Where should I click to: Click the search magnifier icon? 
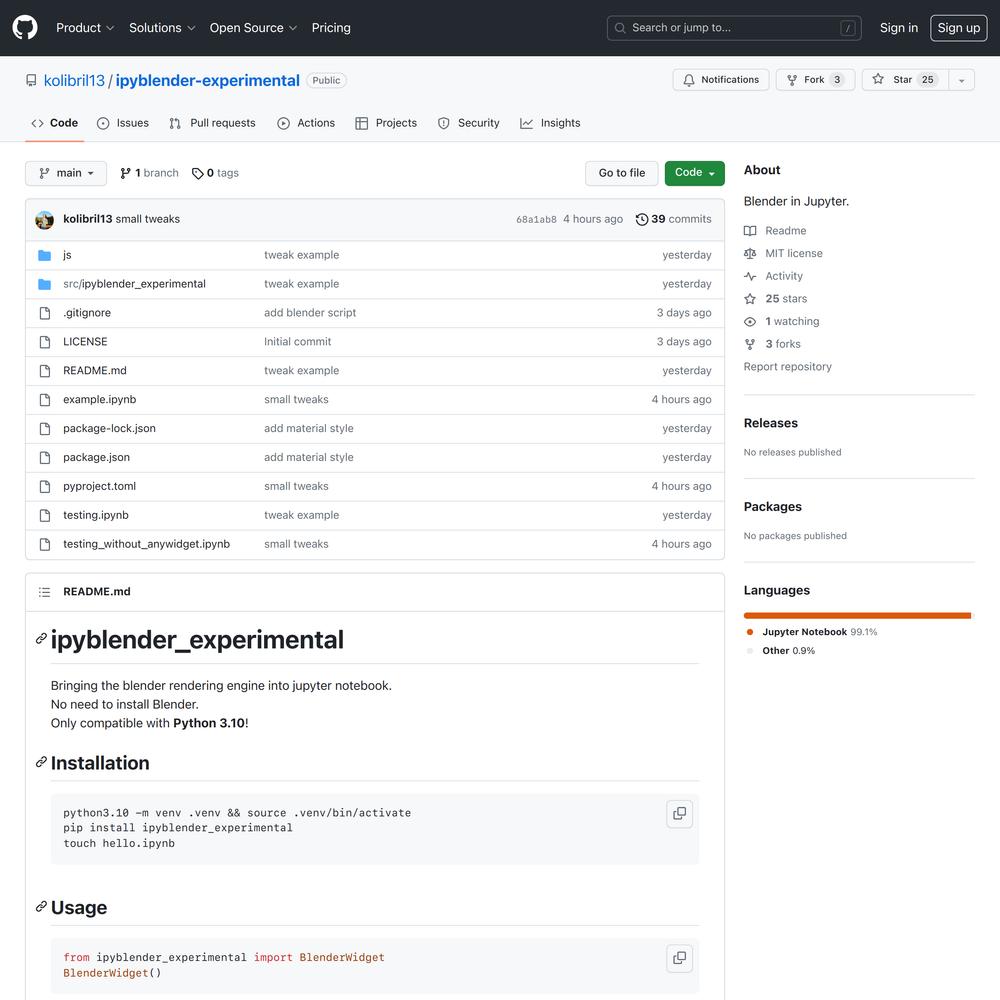coord(620,28)
